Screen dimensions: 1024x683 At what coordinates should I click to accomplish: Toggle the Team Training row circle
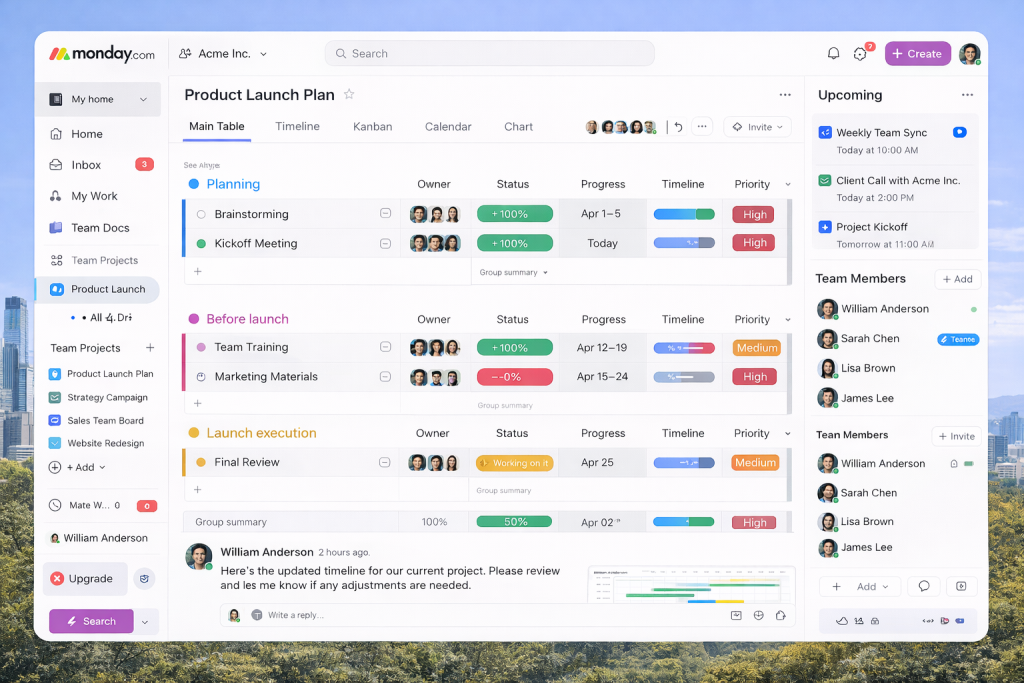coord(201,347)
